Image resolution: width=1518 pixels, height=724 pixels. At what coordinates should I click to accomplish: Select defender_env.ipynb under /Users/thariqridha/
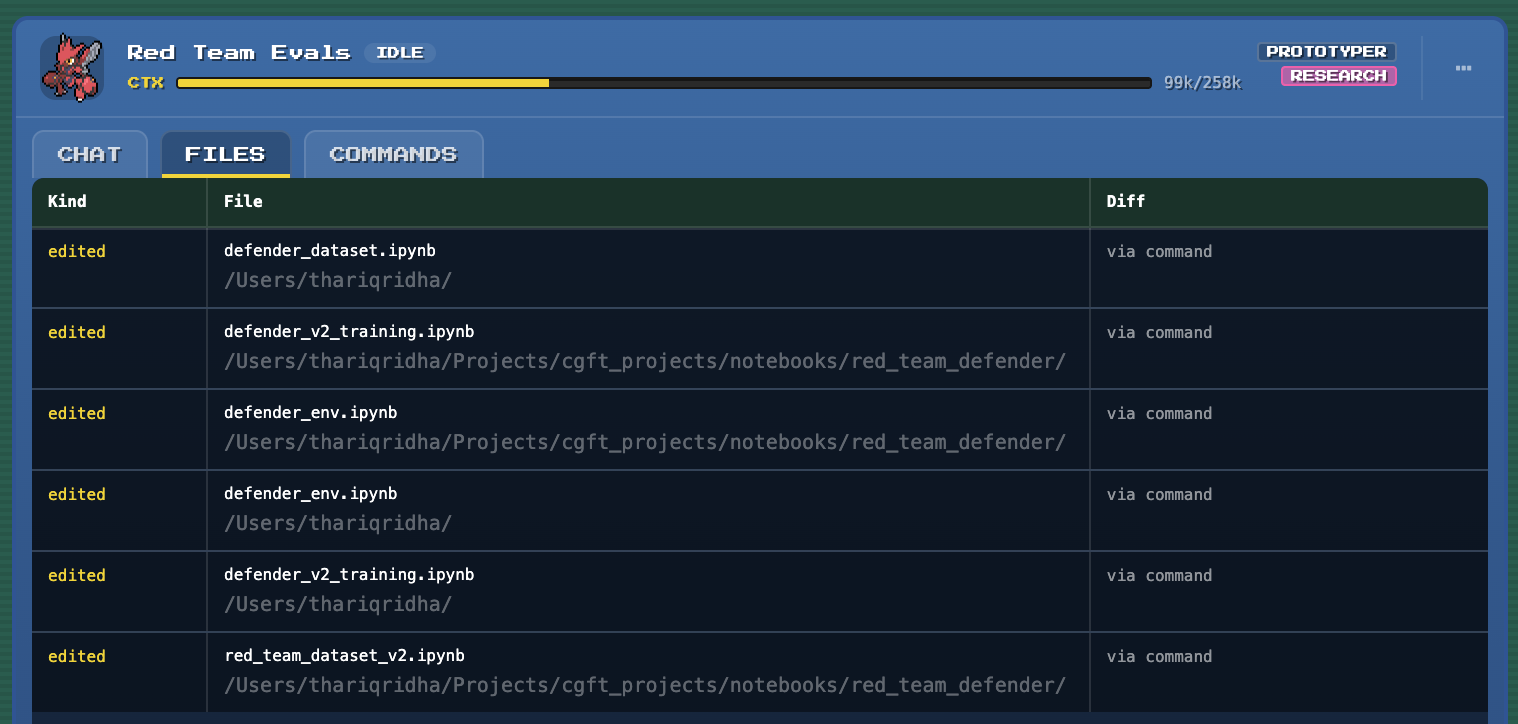[760, 510]
